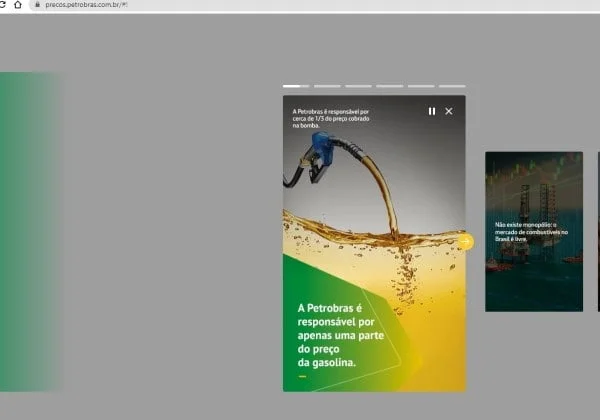Open the 'Não existe monopólio' story card
The width and height of the screenshot is (600, 420).
(534, 232)
